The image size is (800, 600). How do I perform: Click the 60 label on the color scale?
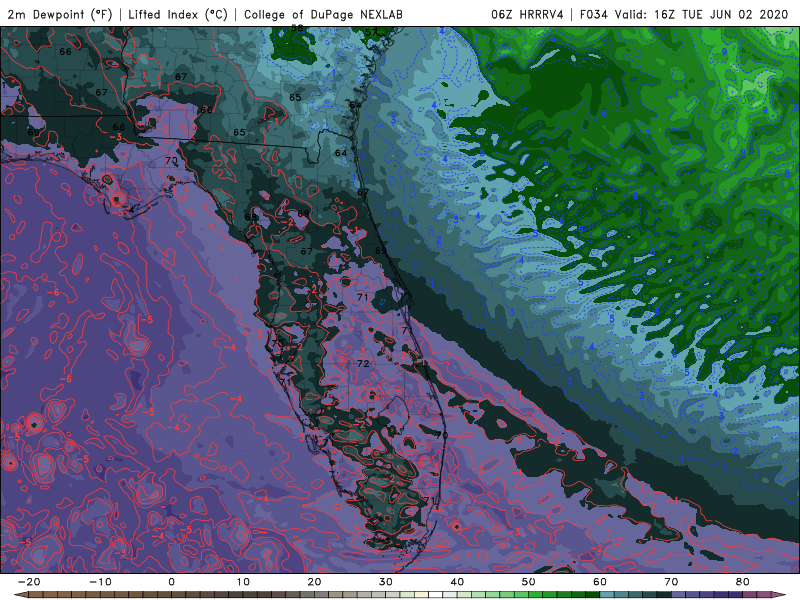pyautogui.click(x=600, y=582)
